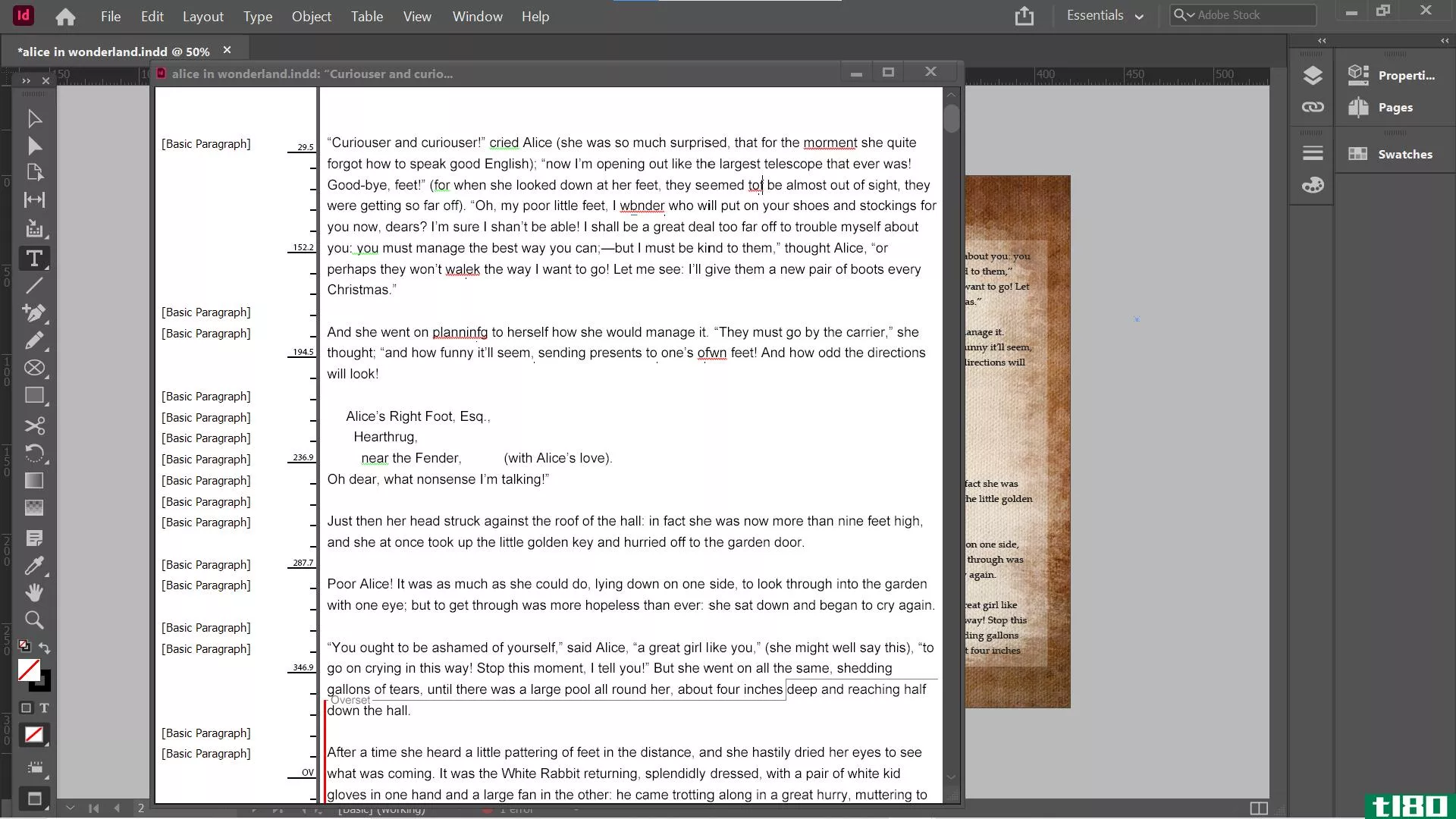Select the Selection tool in toolbar
This screenshot has width=1456, height=819.
33,118
